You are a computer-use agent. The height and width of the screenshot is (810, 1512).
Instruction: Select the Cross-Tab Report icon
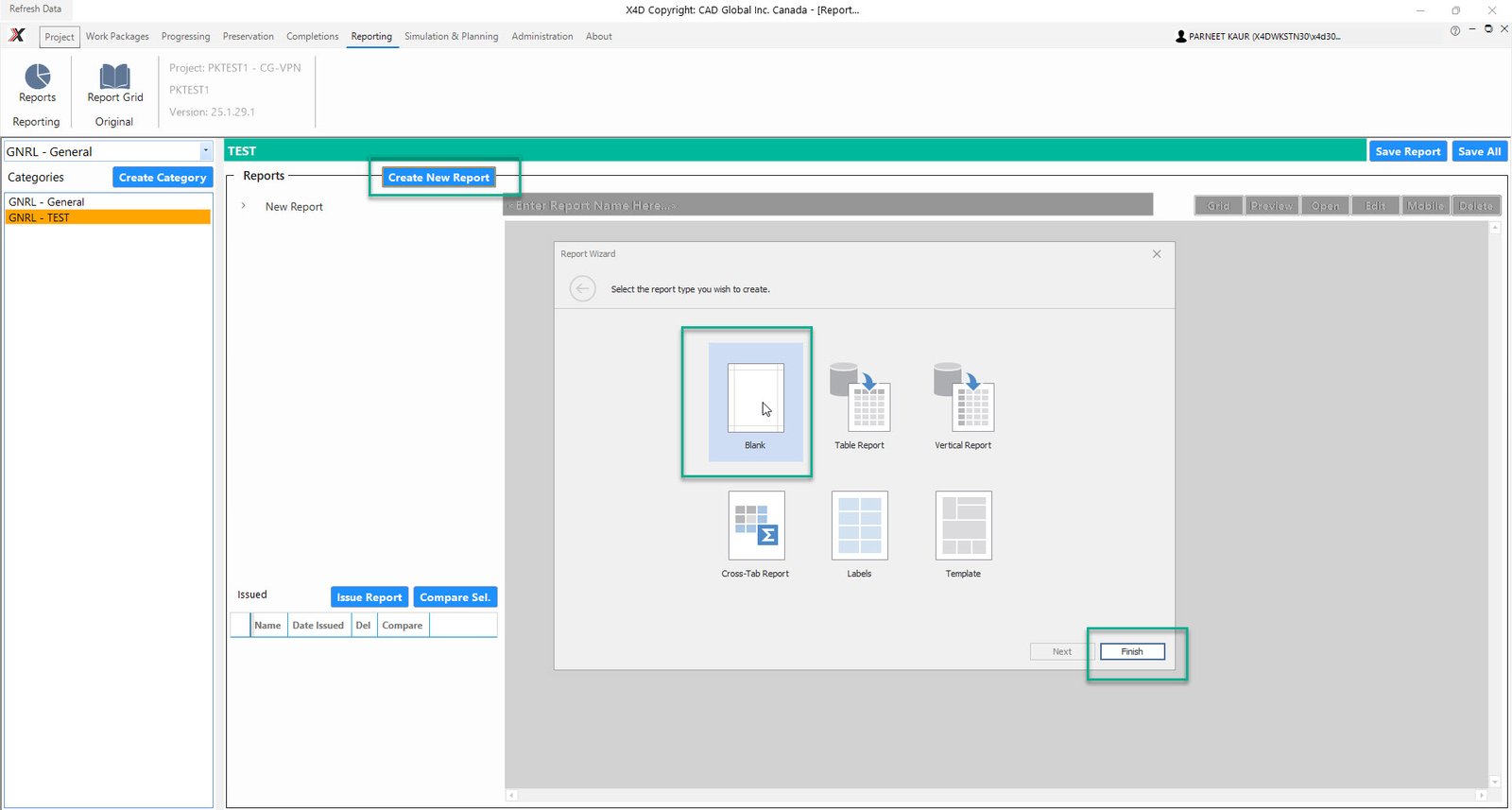click(756, 526)
